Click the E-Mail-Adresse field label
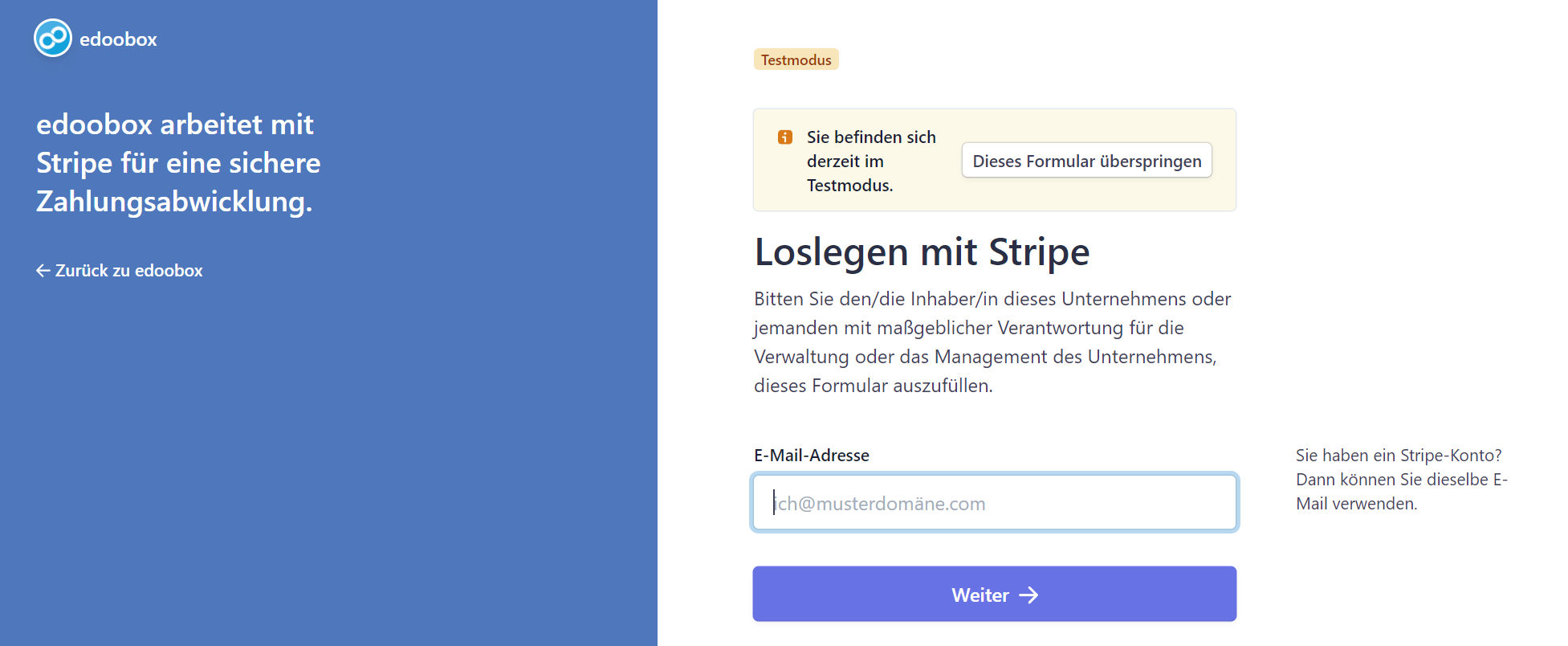This screenshot has width=1568, height=646. 811,456
